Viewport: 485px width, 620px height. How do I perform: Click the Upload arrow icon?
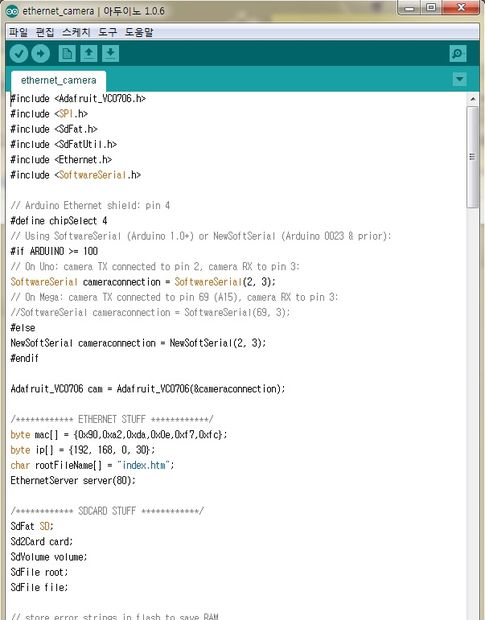(x=40, y=54)
